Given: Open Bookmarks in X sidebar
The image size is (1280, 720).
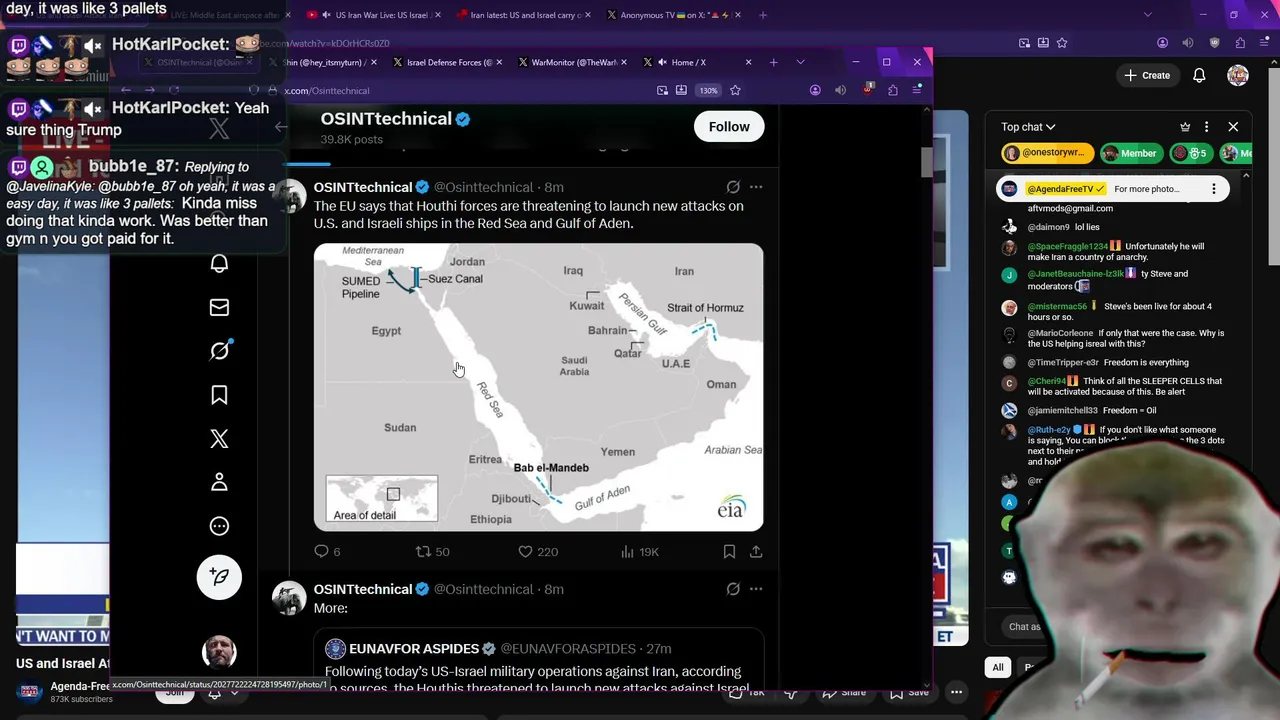Looking at the screenshot, I should pyautogui.click(x=219, y=395).
